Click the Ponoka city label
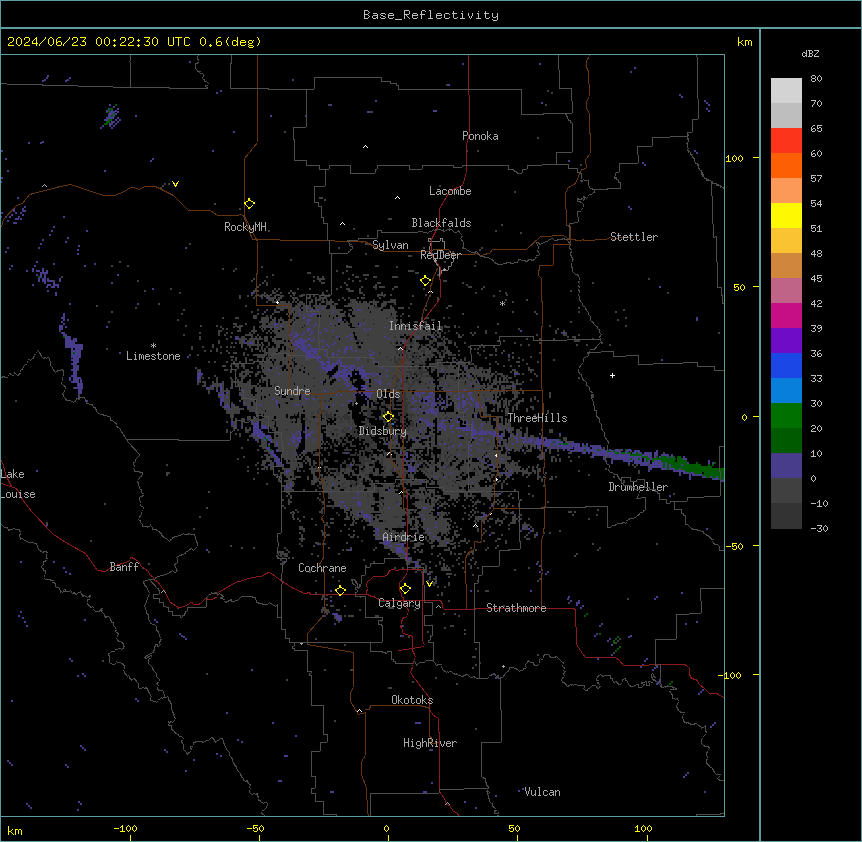This screenshot has width=862, height=842. (x=480, y=136)
